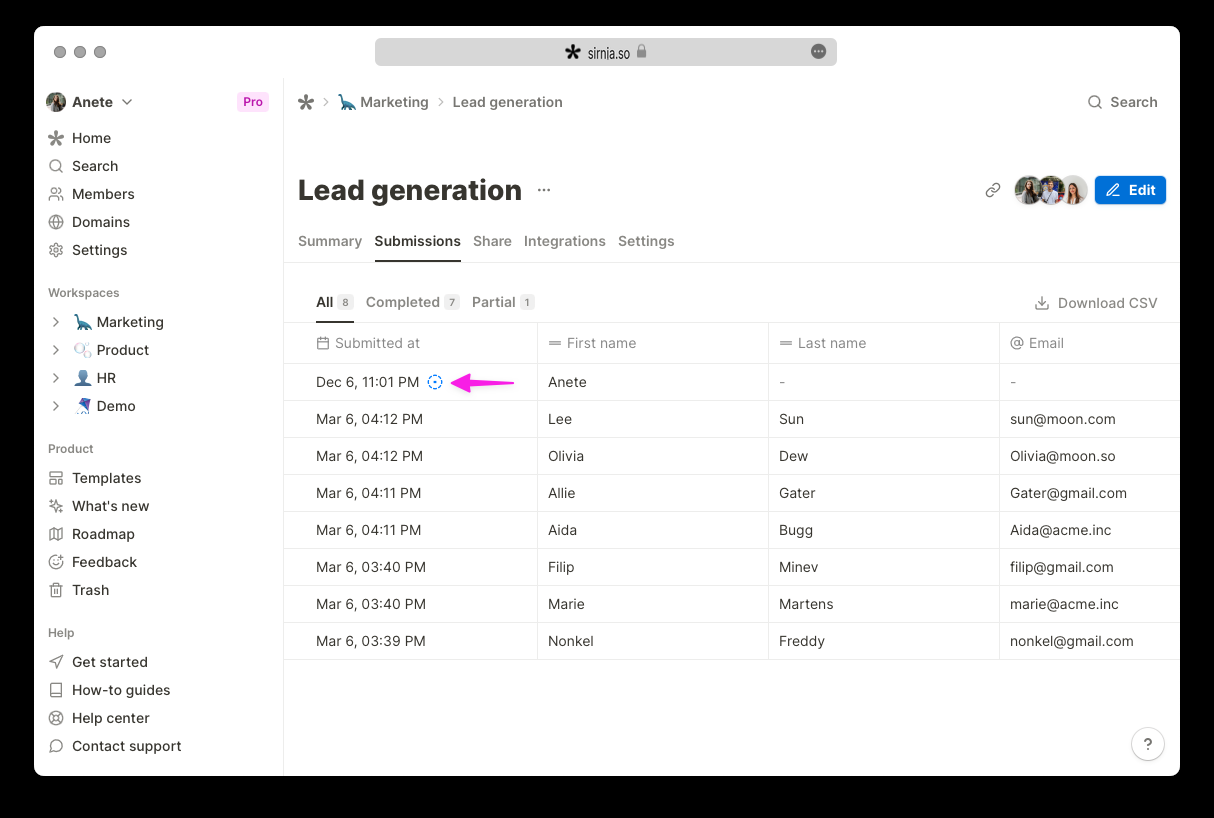Screen dimensions: 1214x818
Task: Click the Settings gear icon in sidebar
Action: pos(56,250)
